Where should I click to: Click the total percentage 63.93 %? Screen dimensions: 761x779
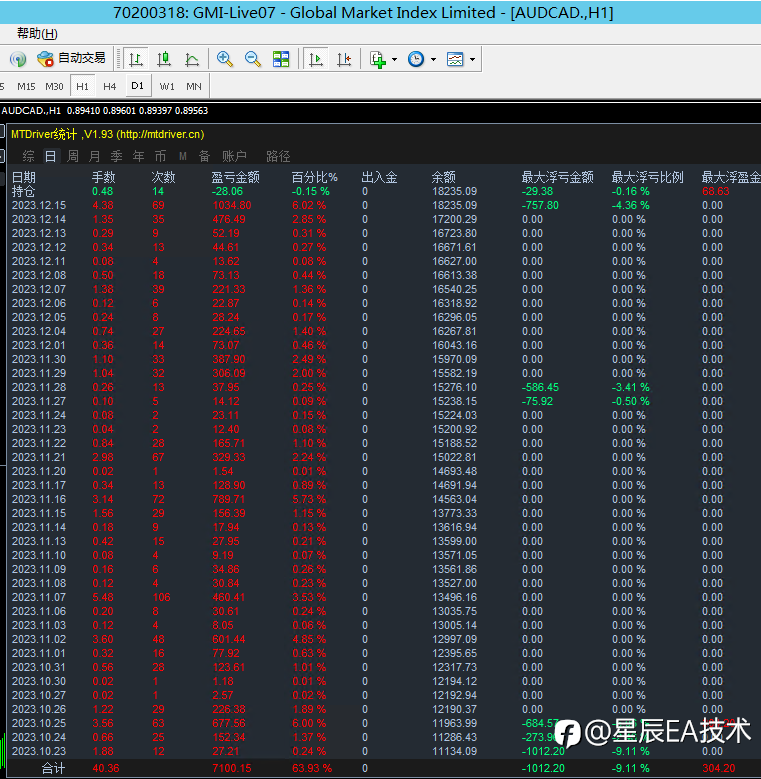312,768
